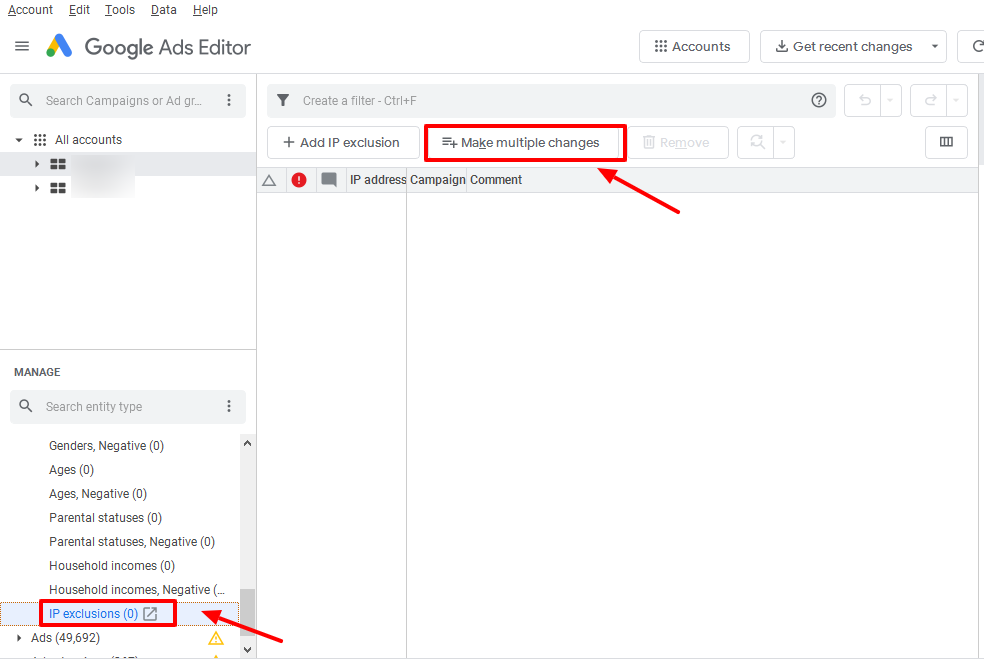Click the filter funnel icon
Image resolution: width=984 pixels, height=659 pixels.
pos(283,100)
